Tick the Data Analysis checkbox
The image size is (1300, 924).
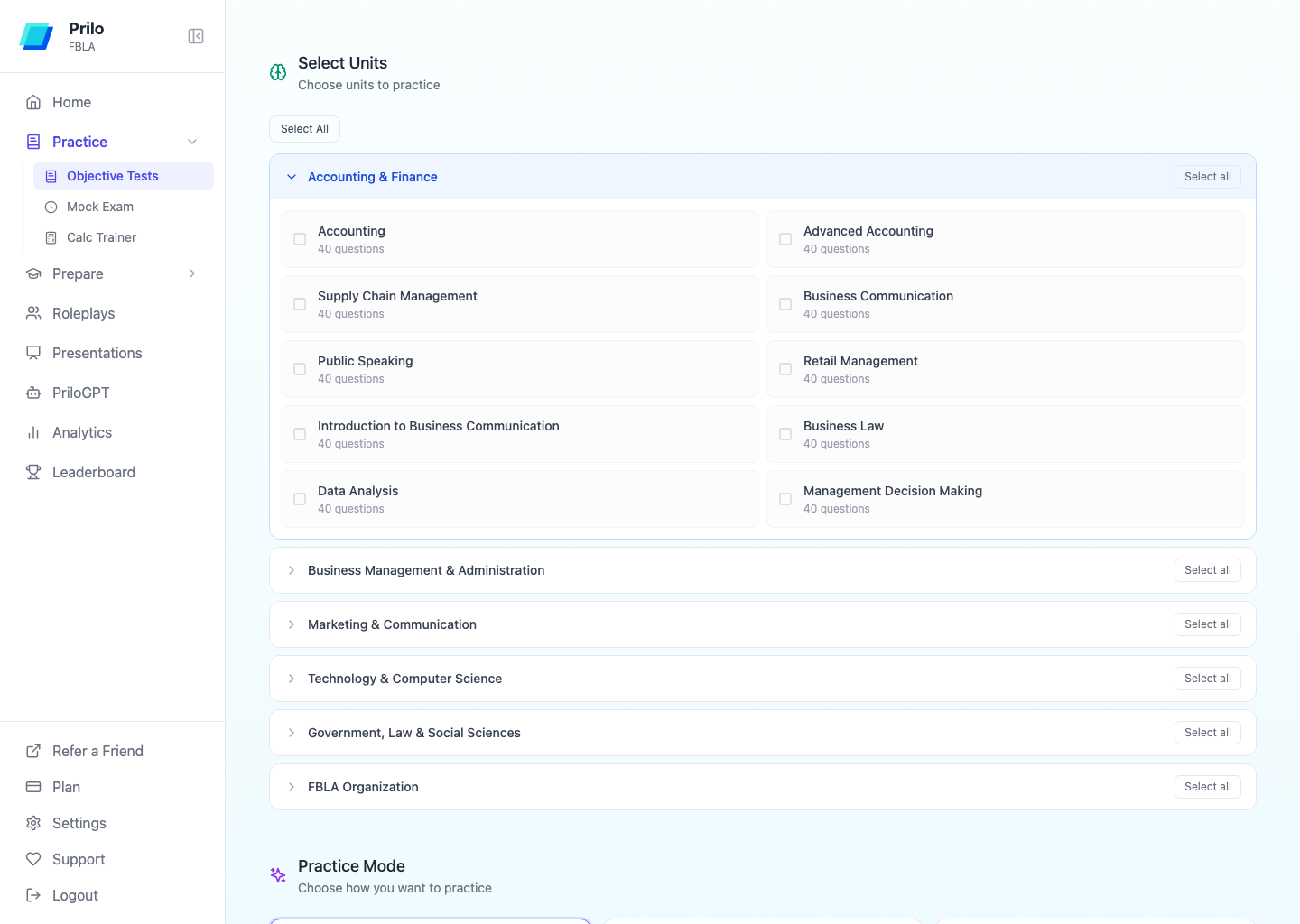[x=300, y=499]
